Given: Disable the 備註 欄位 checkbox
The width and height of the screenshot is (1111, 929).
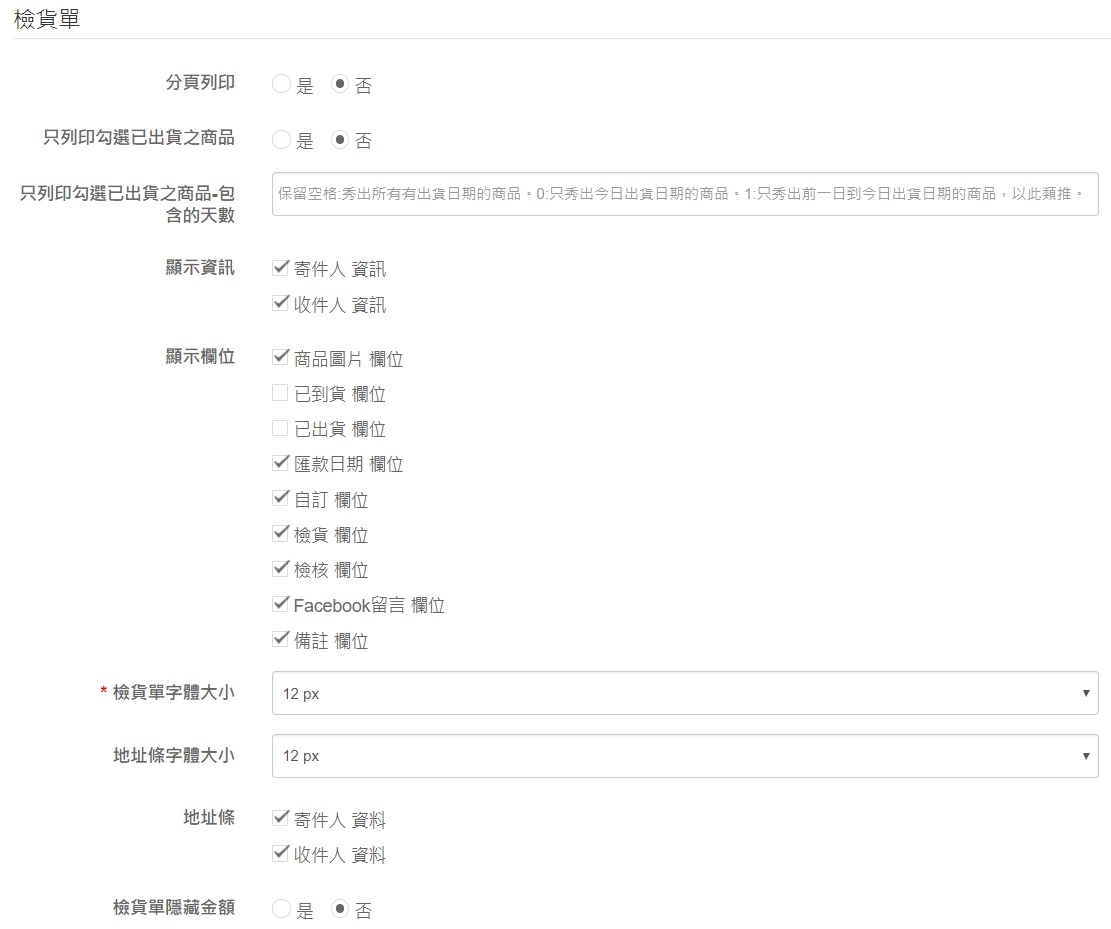Looking at the screenshot, I should point(280,640).
